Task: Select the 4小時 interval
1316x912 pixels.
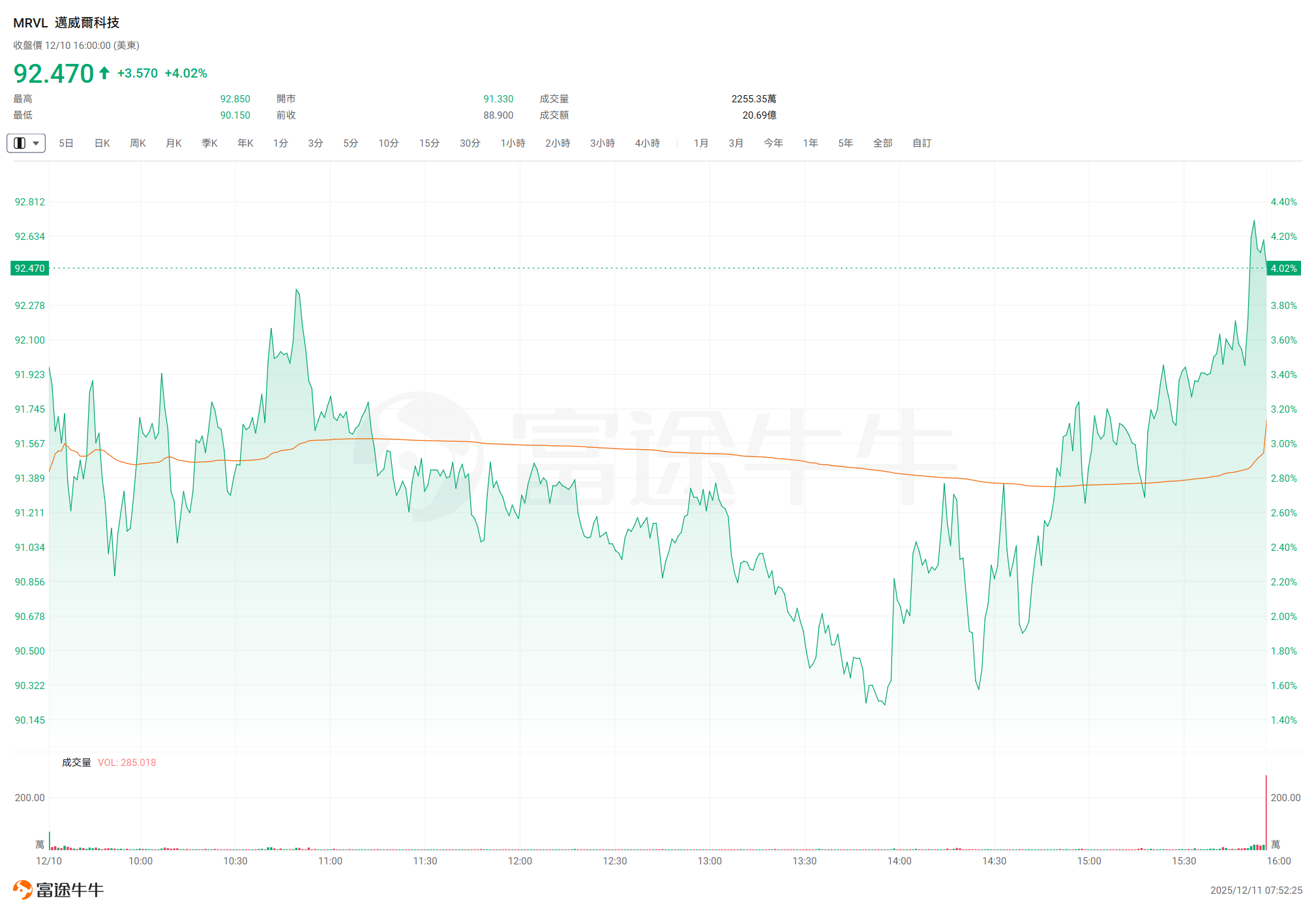Action: pyautogui.click(x=647, y=143)
